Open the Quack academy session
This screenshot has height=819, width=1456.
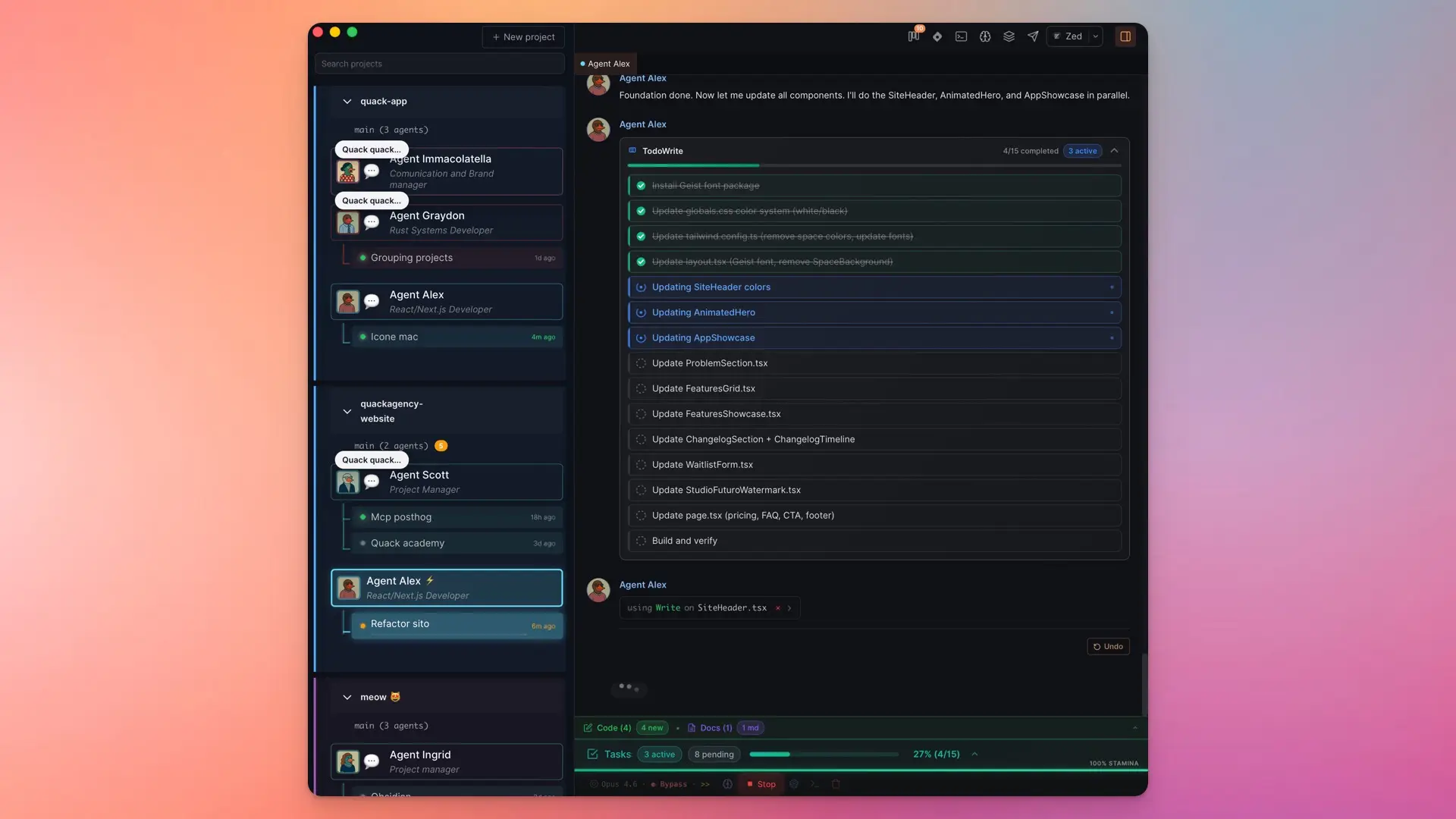pyautogui.click(x=457, y=544)
